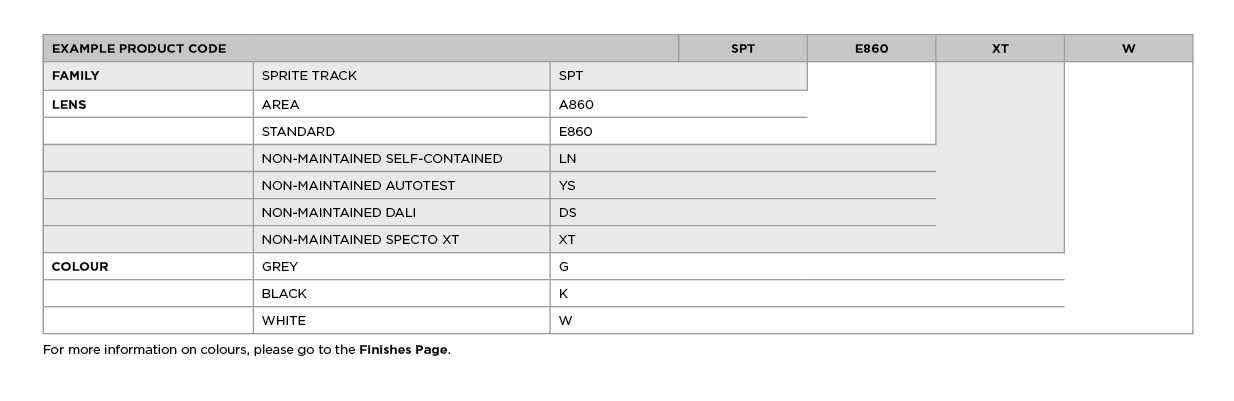Click the Sprite Track option cell

click(309, 76)
